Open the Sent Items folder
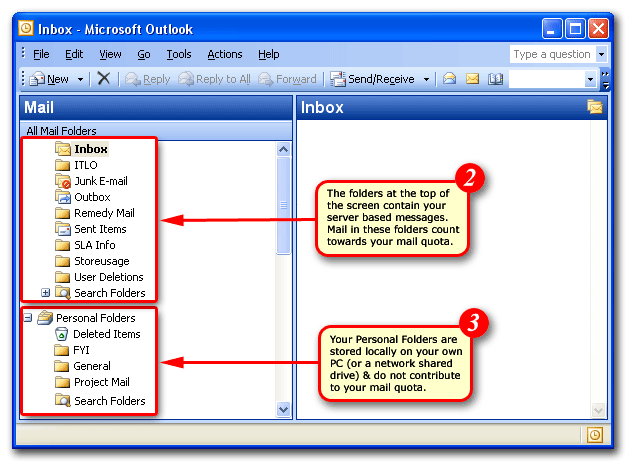627x462 pixels. click(100, 229)
